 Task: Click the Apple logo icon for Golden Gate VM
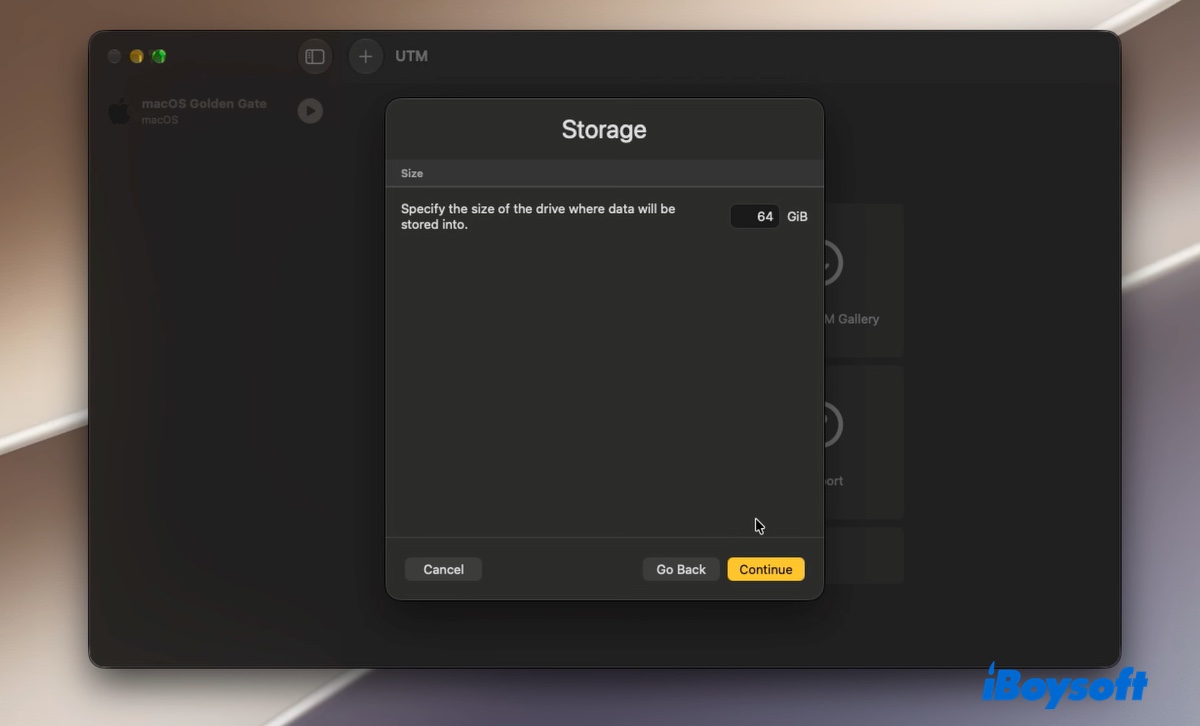(119, 111)
